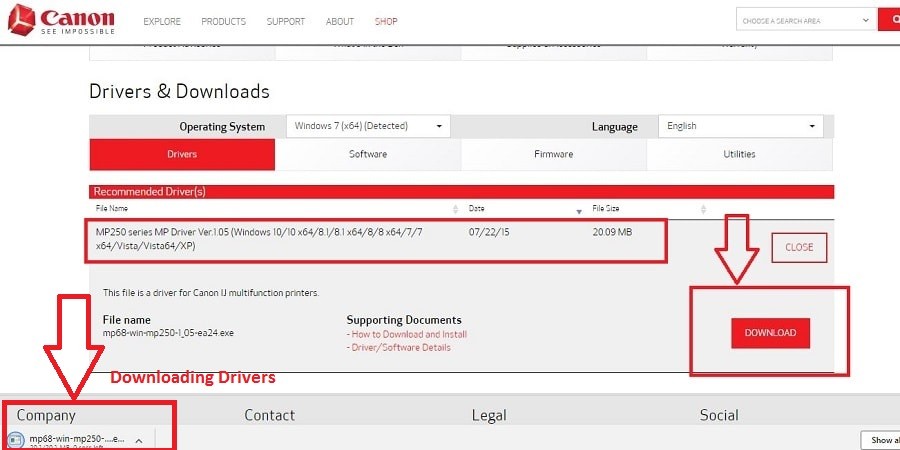This screenshot has width=900, height=450.
Task: Switch to the Utilities tab
Action: 739,154
